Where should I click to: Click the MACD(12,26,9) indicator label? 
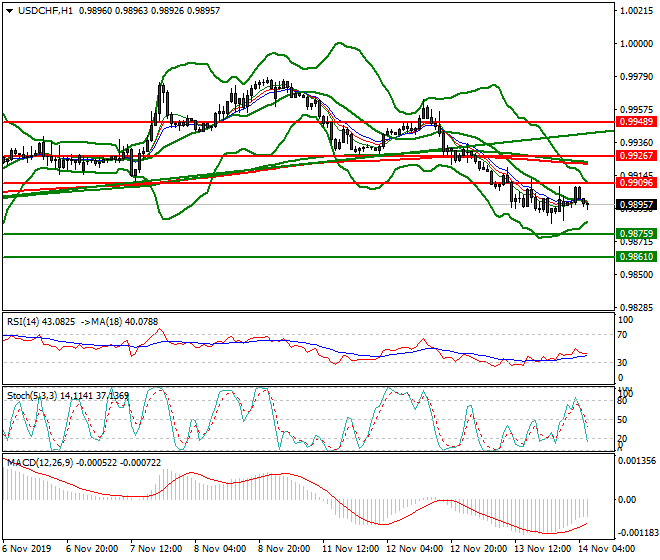[x=40, y=463]
